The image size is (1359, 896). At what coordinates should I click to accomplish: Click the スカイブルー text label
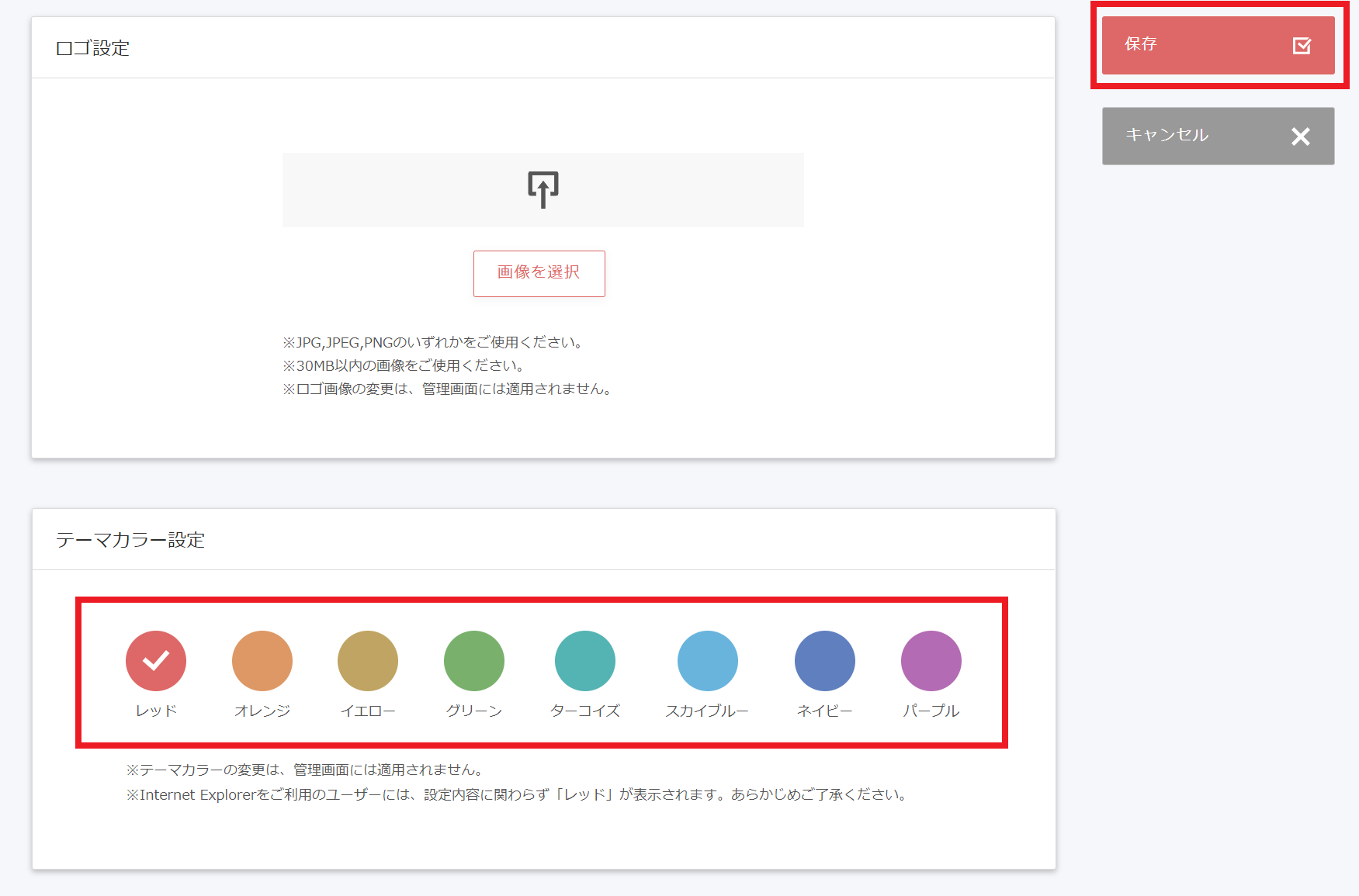click(707, 711)
